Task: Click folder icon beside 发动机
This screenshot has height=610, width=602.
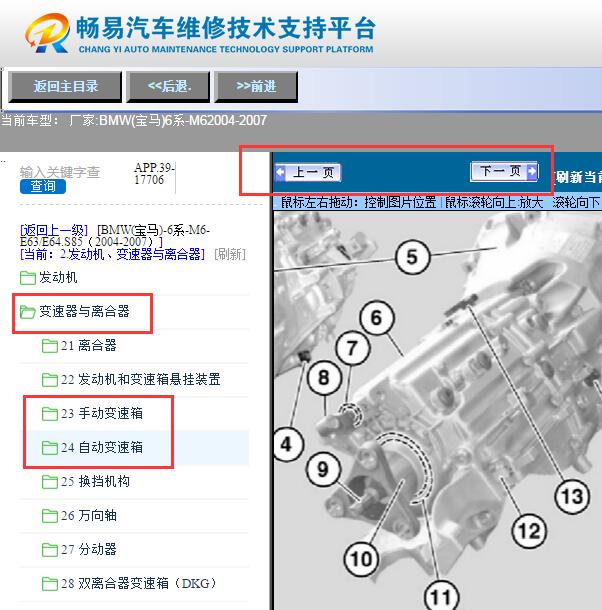Action: pos(28,278)
